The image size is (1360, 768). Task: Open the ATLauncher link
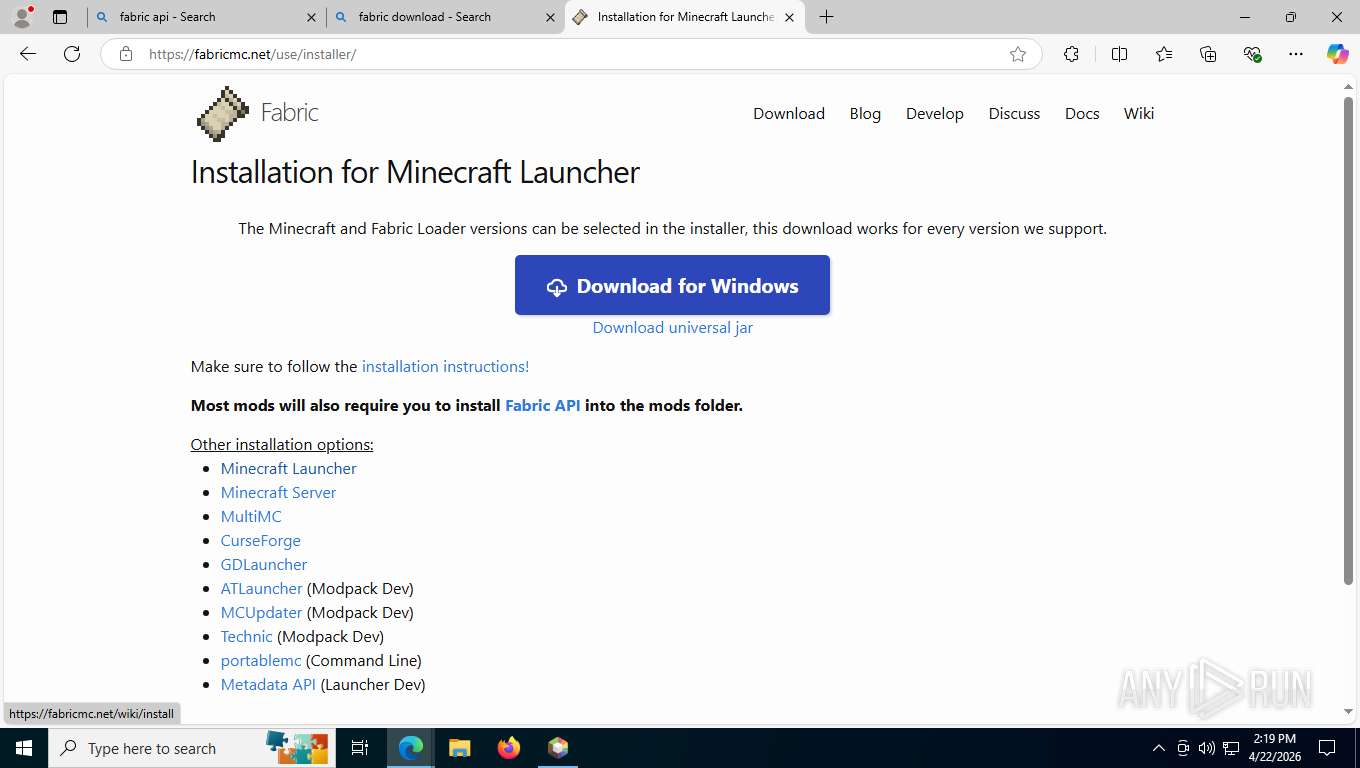[x=261, y=588]
